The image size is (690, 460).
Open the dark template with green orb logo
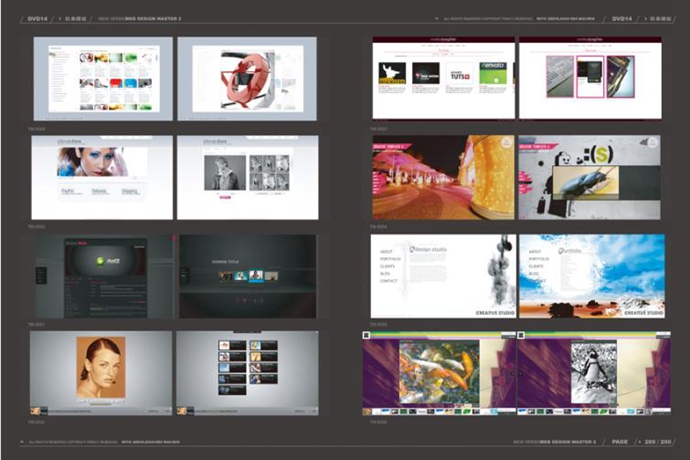pyautogui.click(x=105, y=276)
